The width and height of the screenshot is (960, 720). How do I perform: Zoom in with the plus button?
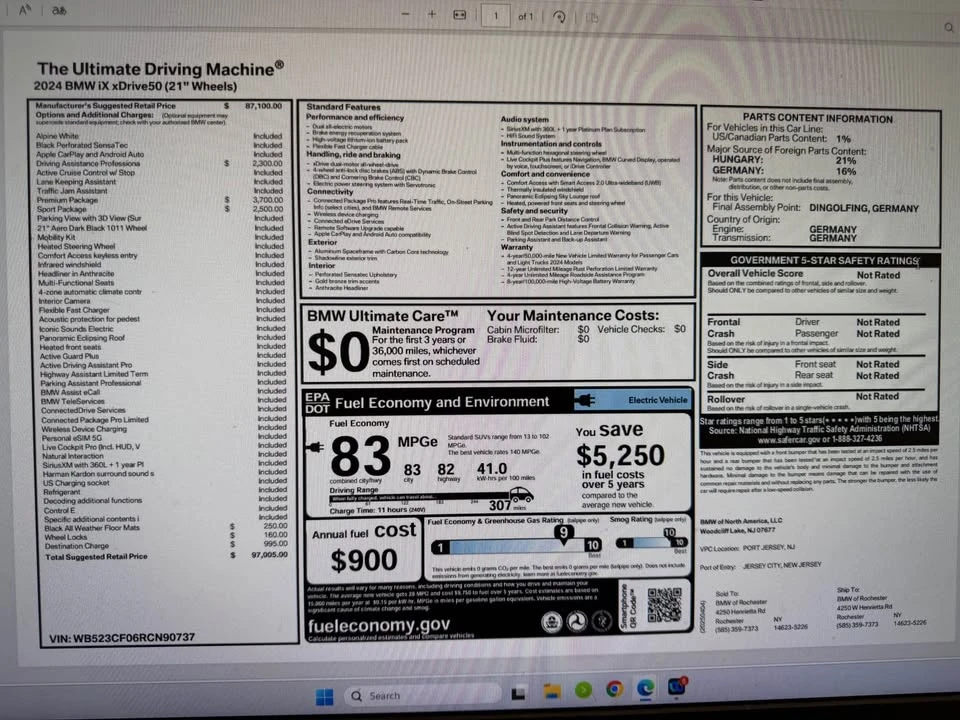pos(432,14)
